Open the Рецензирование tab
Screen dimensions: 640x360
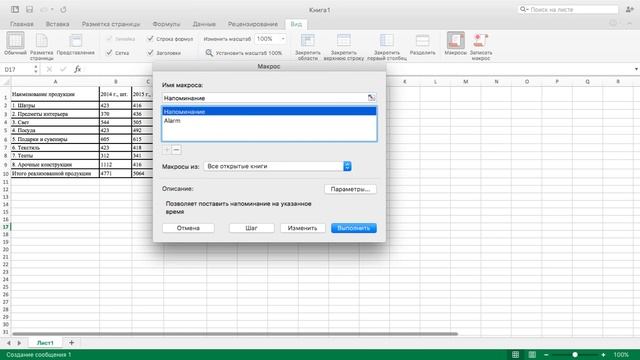click(253, 24)
